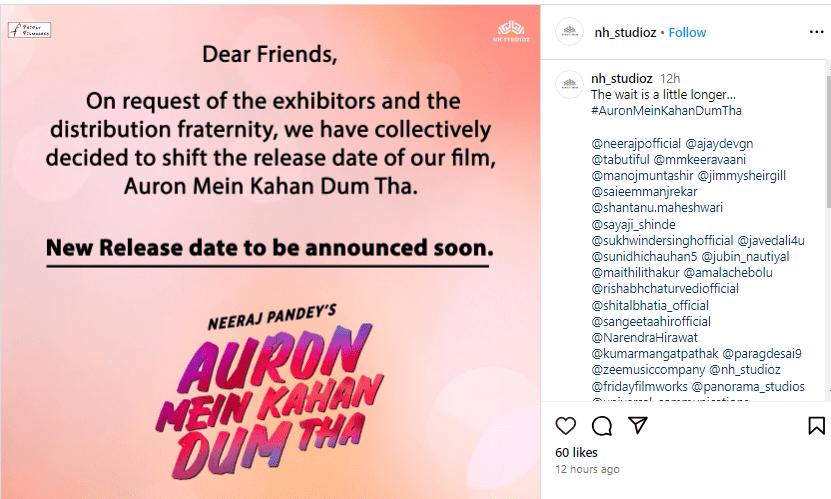Click the nh_studioz avatar beside the caption

coord(570,84)
